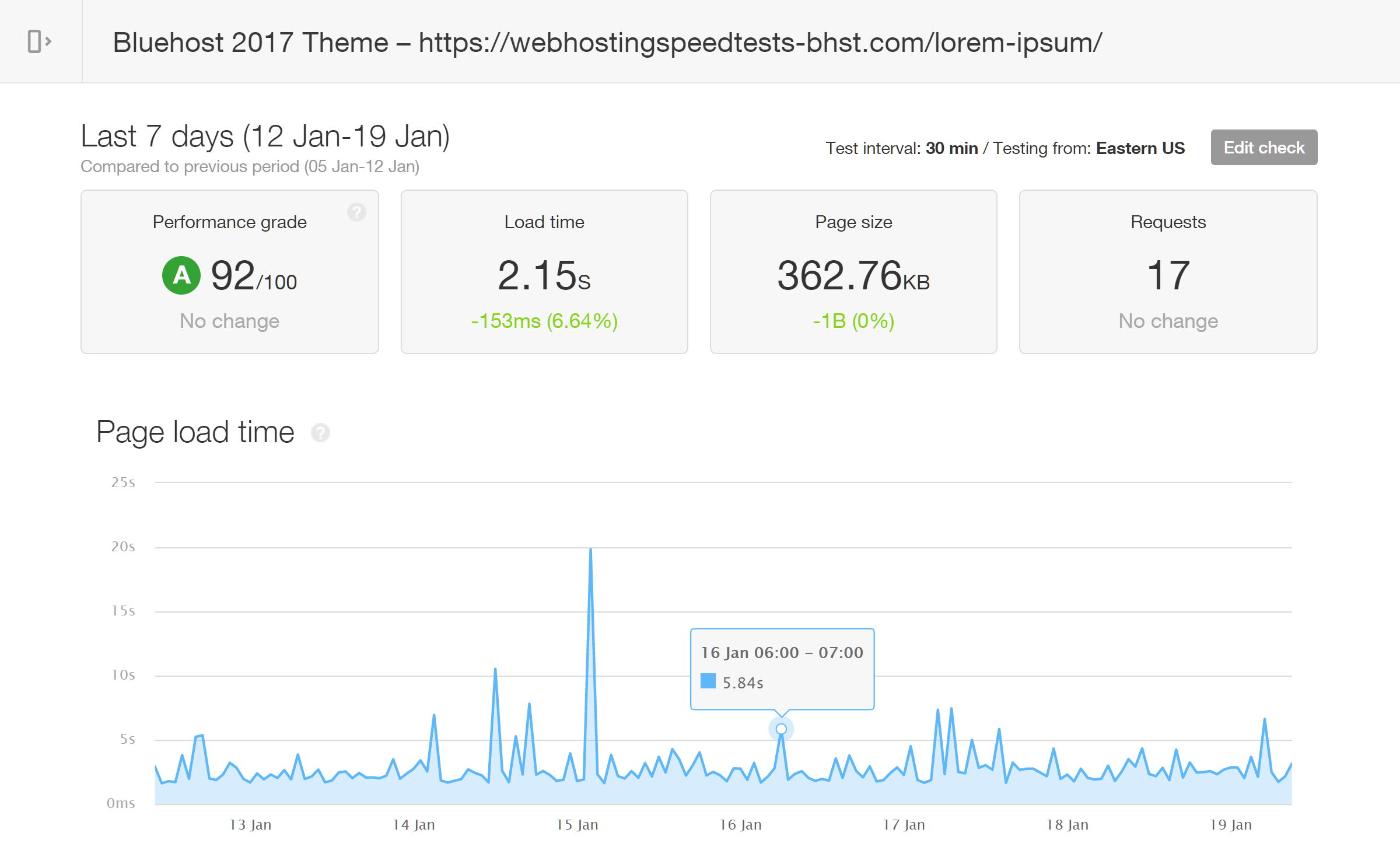Click the Page size value 362.76KB

[x=853, y=275]
